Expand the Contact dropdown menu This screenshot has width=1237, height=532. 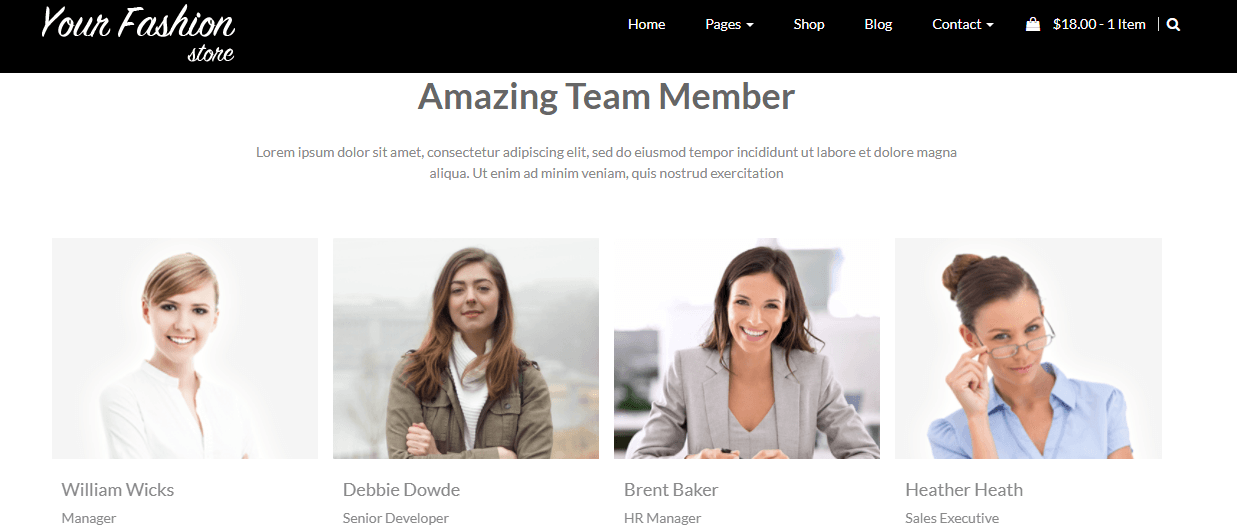[963, 25]
